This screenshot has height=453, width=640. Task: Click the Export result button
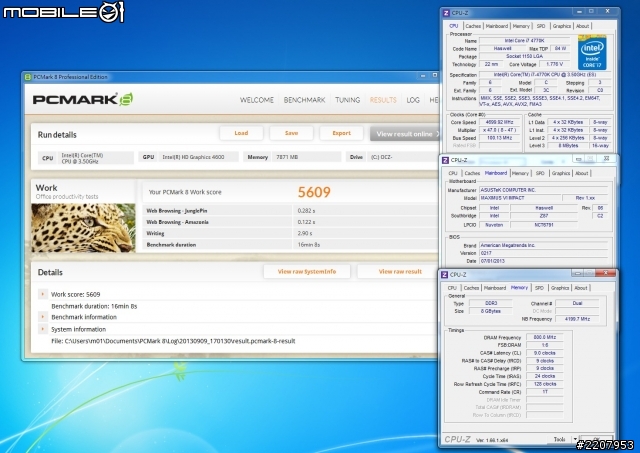point(342,133)
